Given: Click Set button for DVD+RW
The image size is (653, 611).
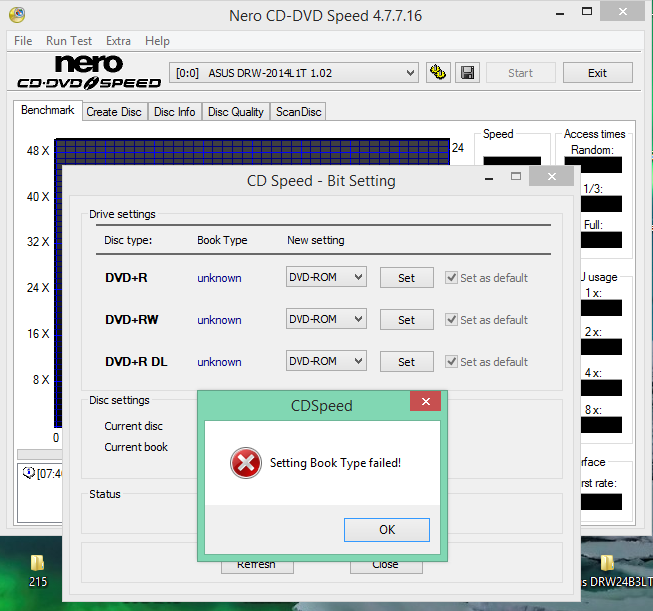Looking at the screenshot, I should click(406, 320).
